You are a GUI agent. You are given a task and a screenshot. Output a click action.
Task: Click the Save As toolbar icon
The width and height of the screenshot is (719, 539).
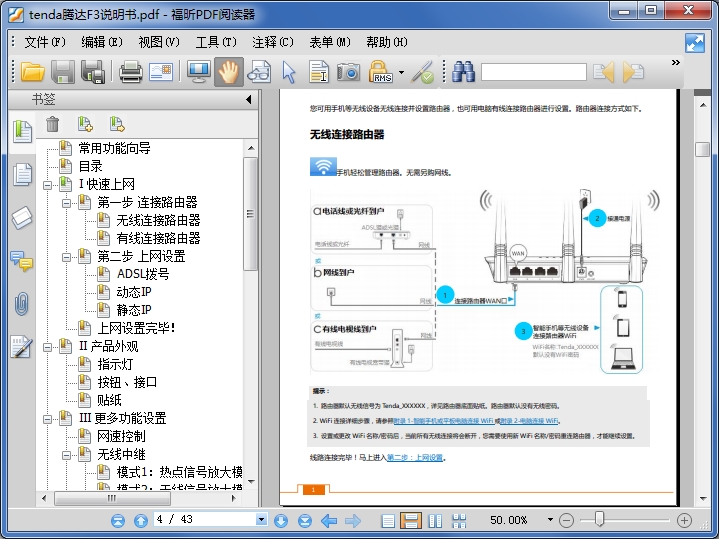pos(93,72)
